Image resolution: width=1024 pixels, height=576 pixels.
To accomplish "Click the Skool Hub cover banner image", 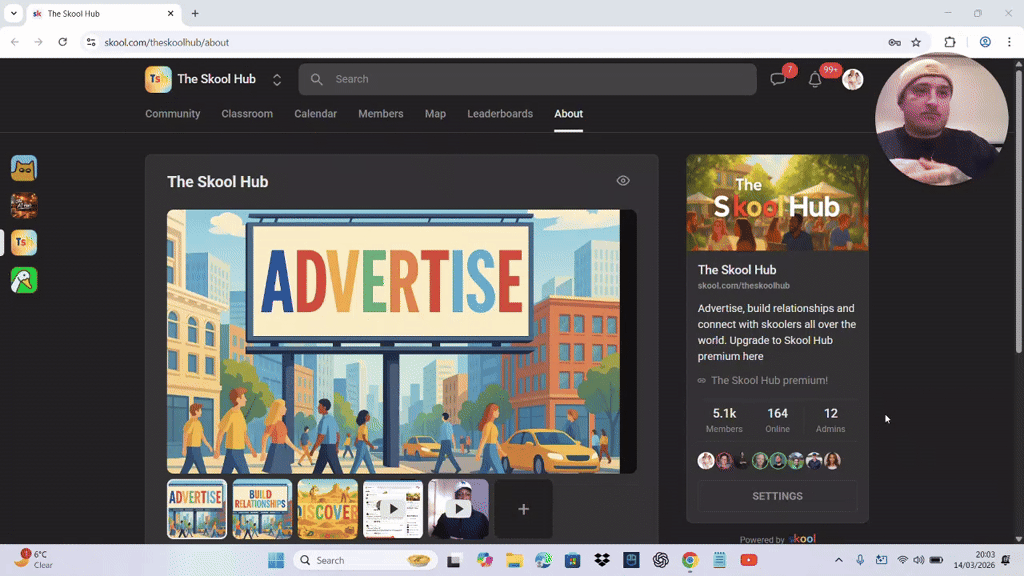I will coord(777,202).
